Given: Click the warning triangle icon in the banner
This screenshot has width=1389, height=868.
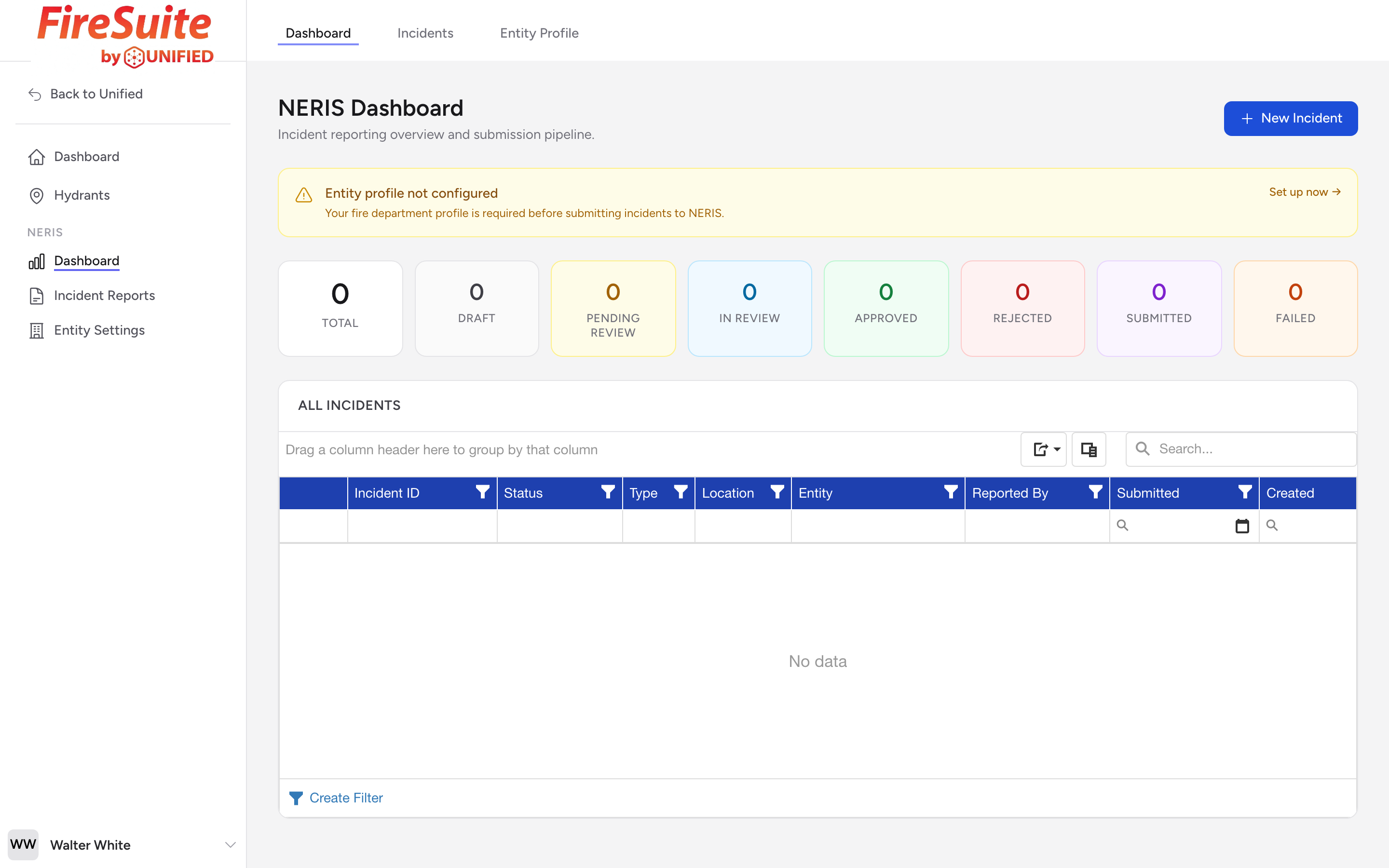Looking at the screenshot, I should (304, 195).
